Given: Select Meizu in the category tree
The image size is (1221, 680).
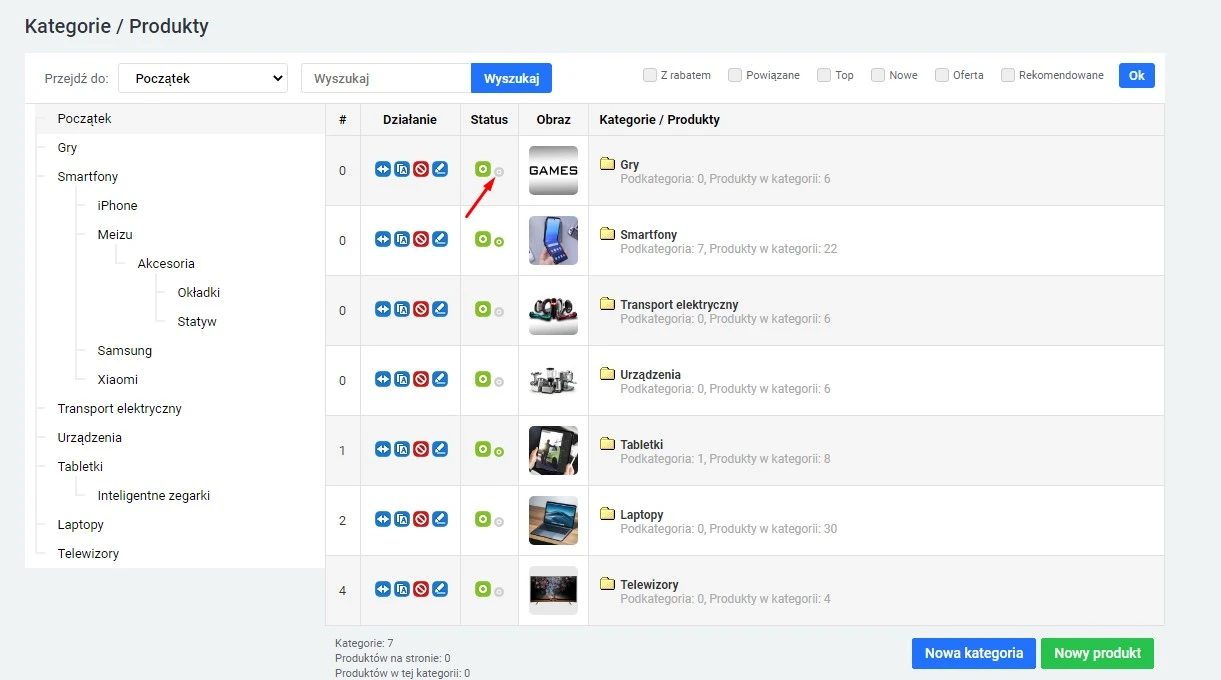Looking at the screenshot, I should click(114, 234).
